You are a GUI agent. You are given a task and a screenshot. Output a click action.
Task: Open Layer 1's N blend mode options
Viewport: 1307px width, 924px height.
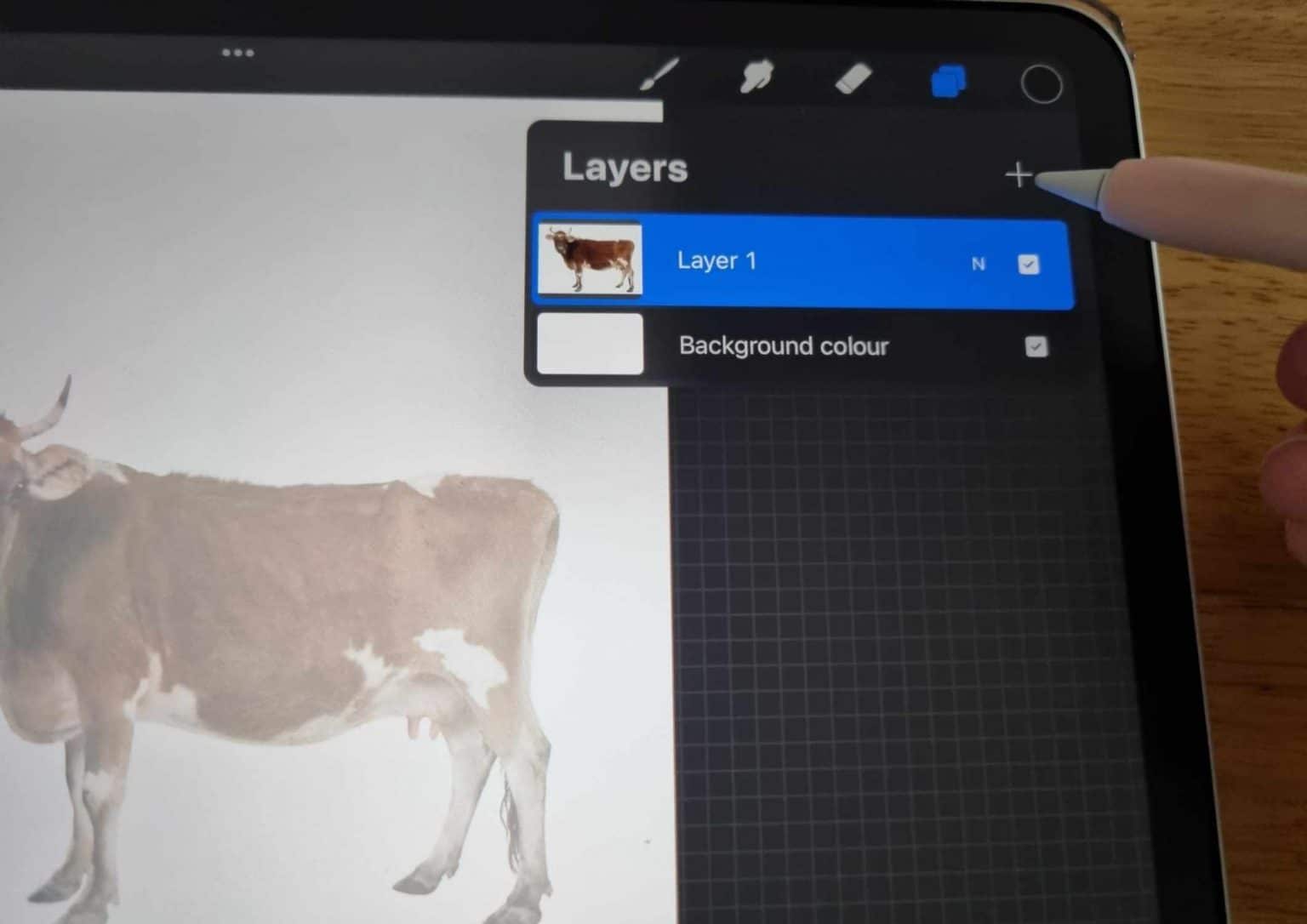tap(978, 264)
